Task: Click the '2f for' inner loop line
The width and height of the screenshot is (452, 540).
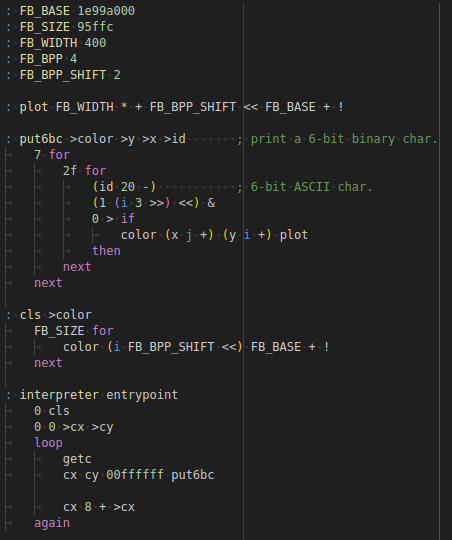Action: 84,171
